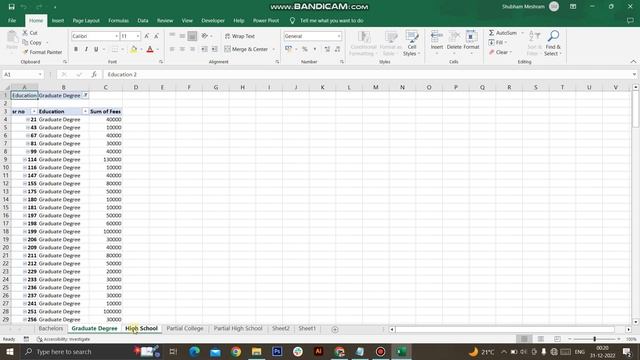Open Education filter dropdown in cell B1

[85, 95]
